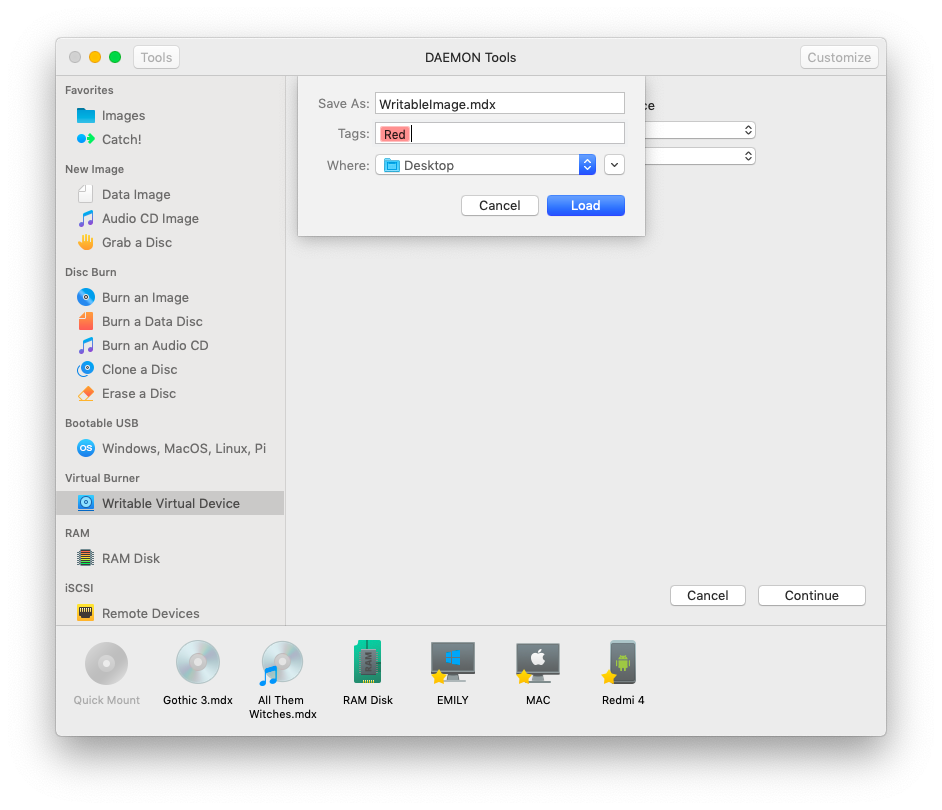Click the RAM Disk device in bottom bar
This screenshot has width=942, height=810.
point(368,662)
